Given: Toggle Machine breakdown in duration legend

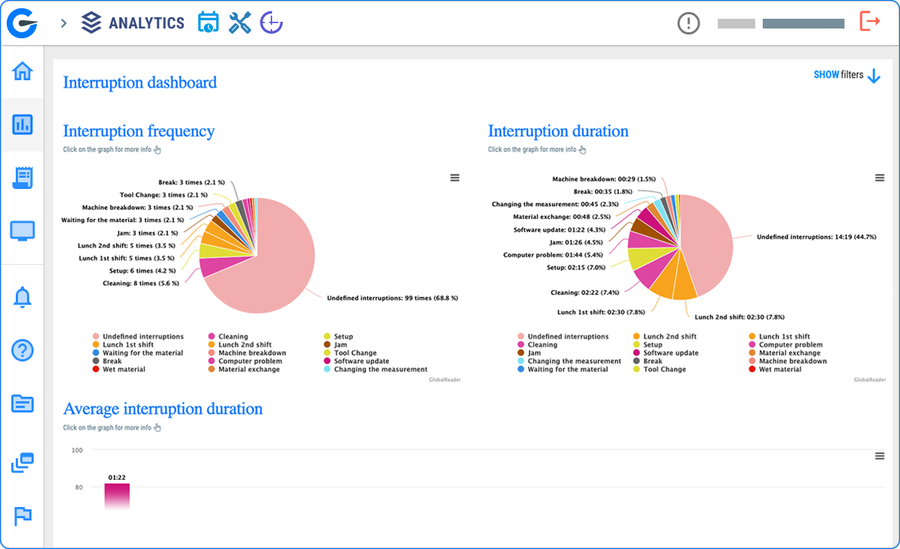Looking at the screenshot, I should click(788, 361).
